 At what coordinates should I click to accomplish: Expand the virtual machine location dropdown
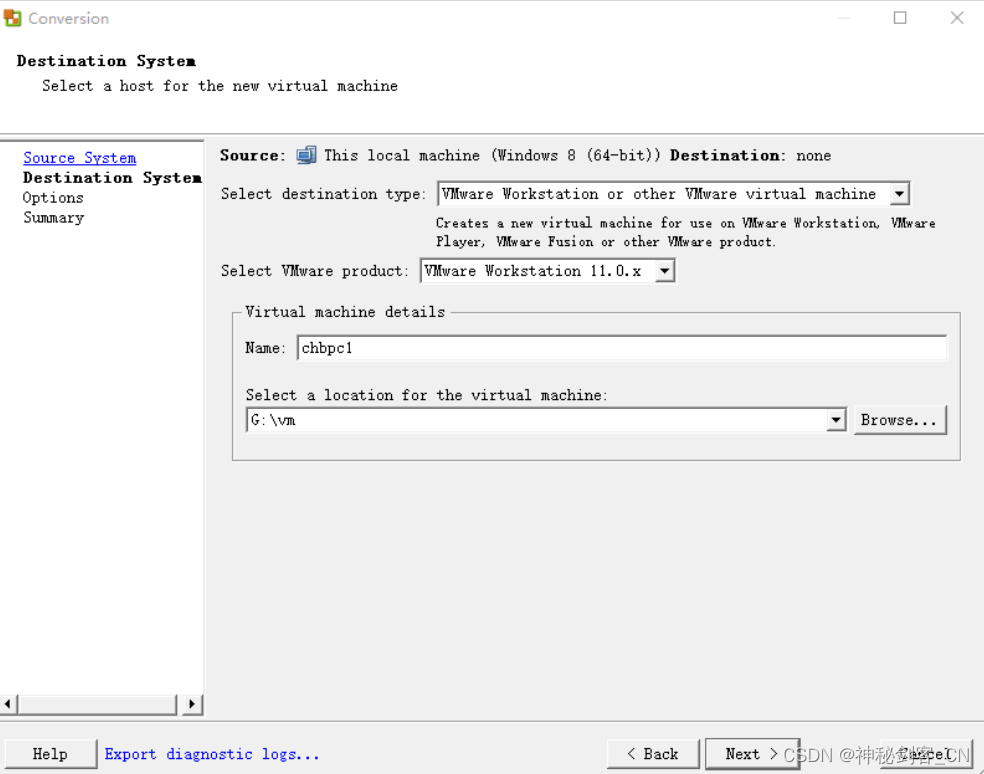click(x=836, y=420)
